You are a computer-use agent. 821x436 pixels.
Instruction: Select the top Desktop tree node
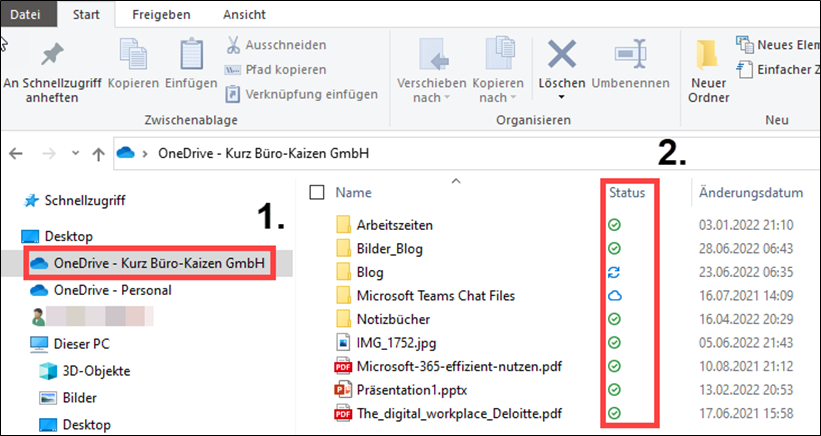pyautogui.click(x=57, y=237)
